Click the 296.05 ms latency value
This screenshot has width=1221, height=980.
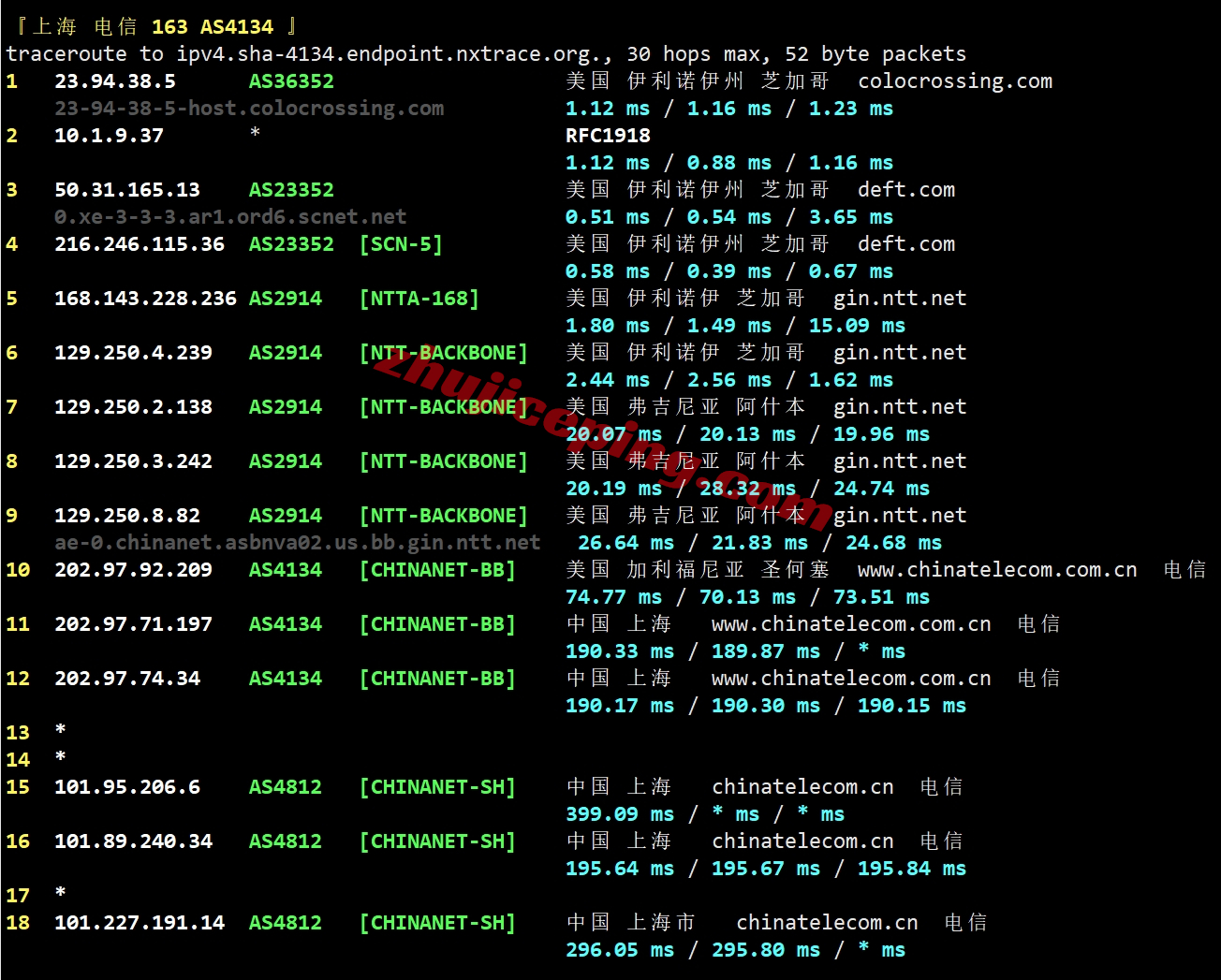(x=619, y=950)
